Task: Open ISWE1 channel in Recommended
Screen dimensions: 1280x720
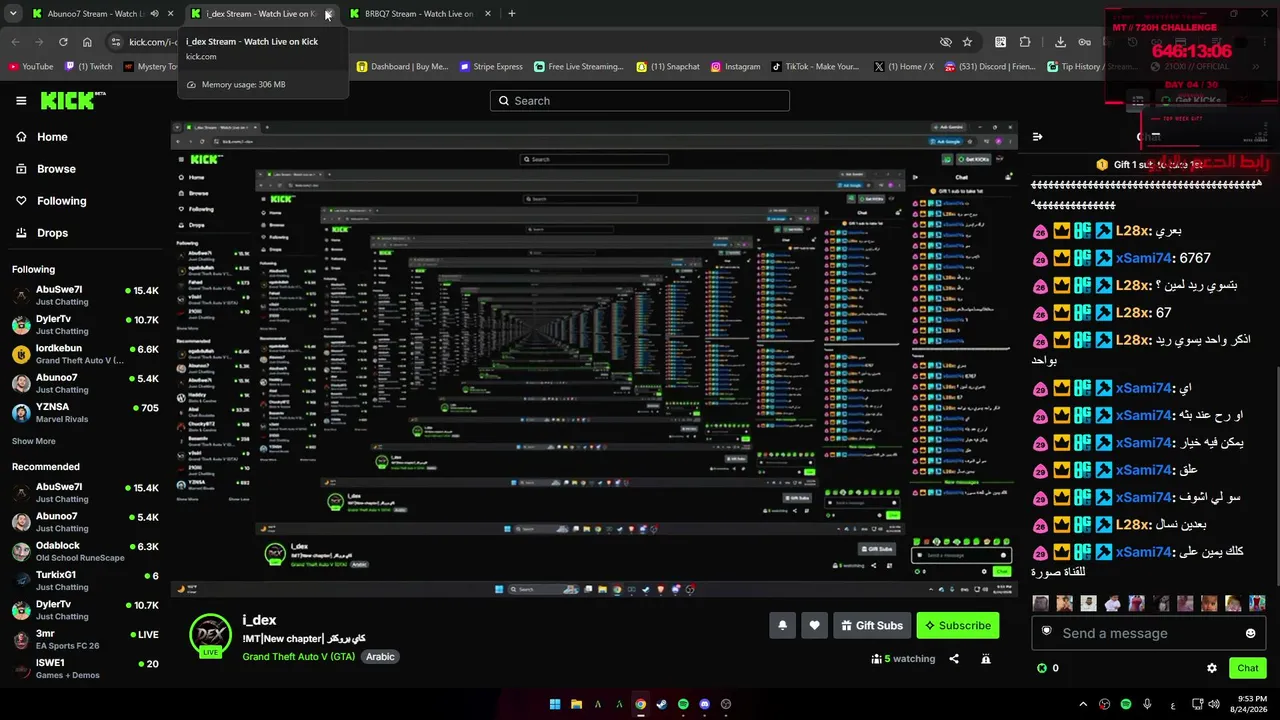Action: click(x=86, y=669)
